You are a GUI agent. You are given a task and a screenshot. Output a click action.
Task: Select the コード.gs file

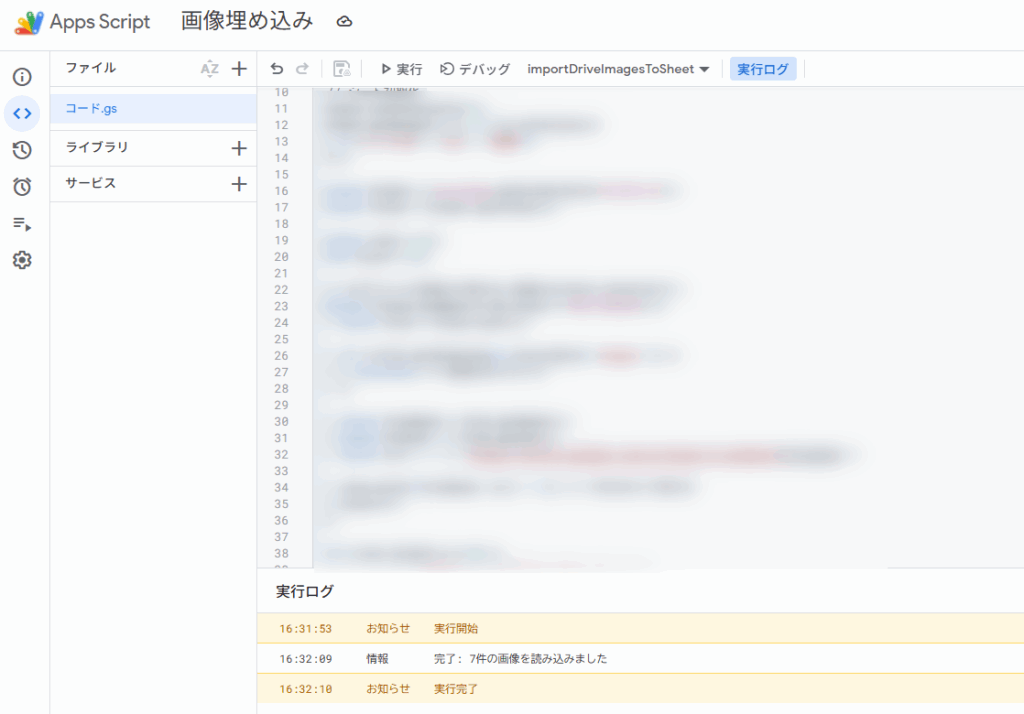click(91, 108)
